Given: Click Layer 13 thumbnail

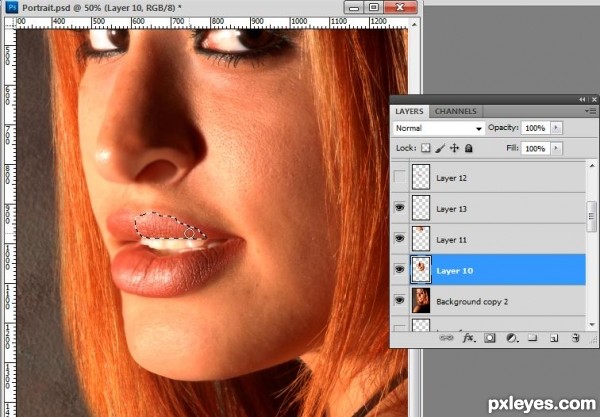Looking at the screenshot, I should pyautogui.click(x=421, y=208).
